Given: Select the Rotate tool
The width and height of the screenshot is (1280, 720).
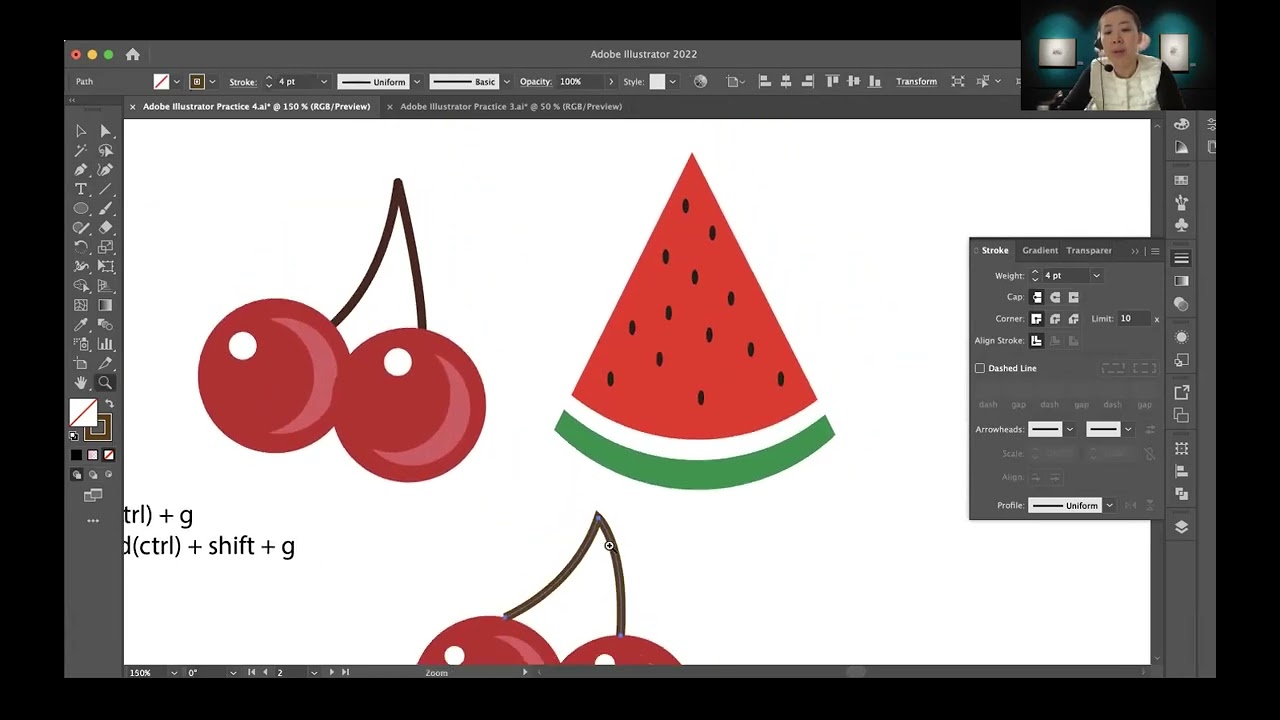Looking at the screenshot, I should point(81,247).
